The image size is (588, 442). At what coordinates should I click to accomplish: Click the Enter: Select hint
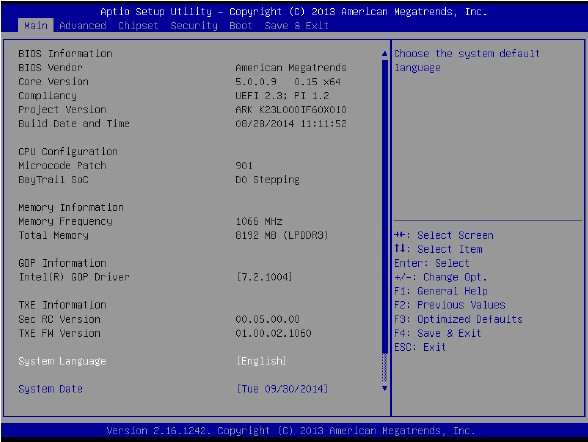(432, 263)
